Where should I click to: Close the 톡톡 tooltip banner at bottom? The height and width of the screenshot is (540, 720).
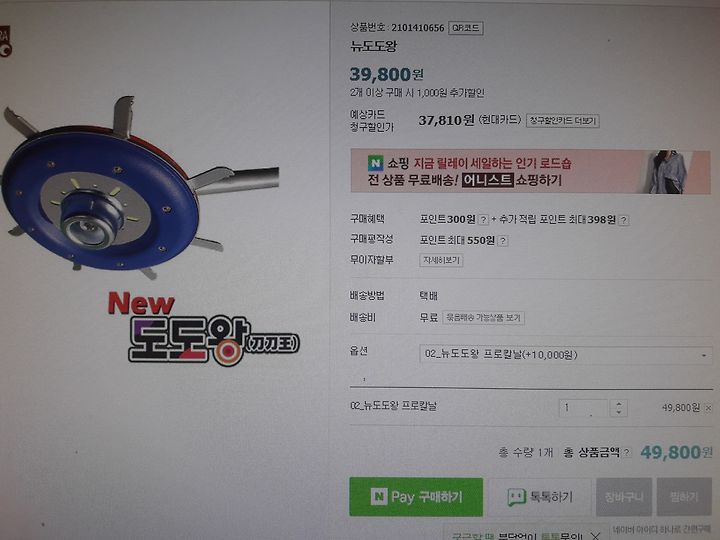pyautogui.click(x=595, y=535)
